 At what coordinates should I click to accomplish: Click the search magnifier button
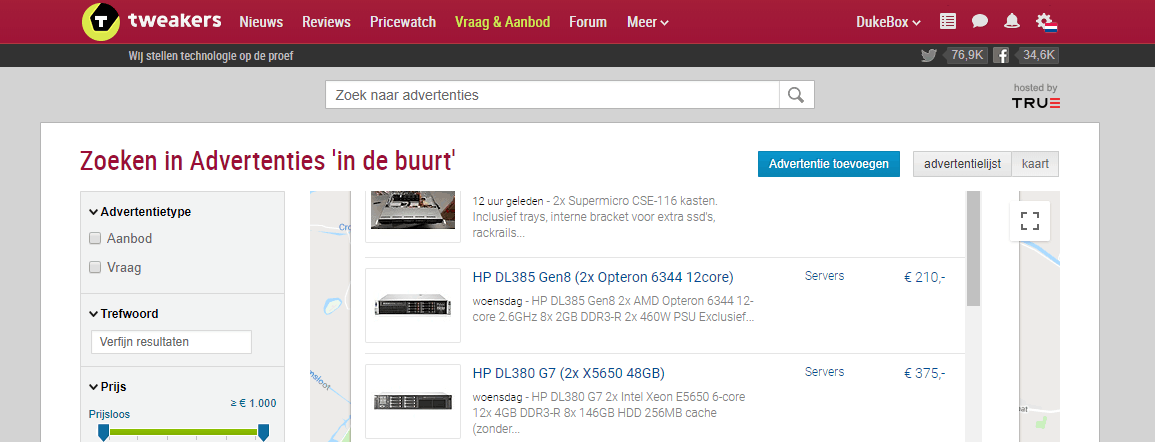pyautogui.click(x=796, y=94)
